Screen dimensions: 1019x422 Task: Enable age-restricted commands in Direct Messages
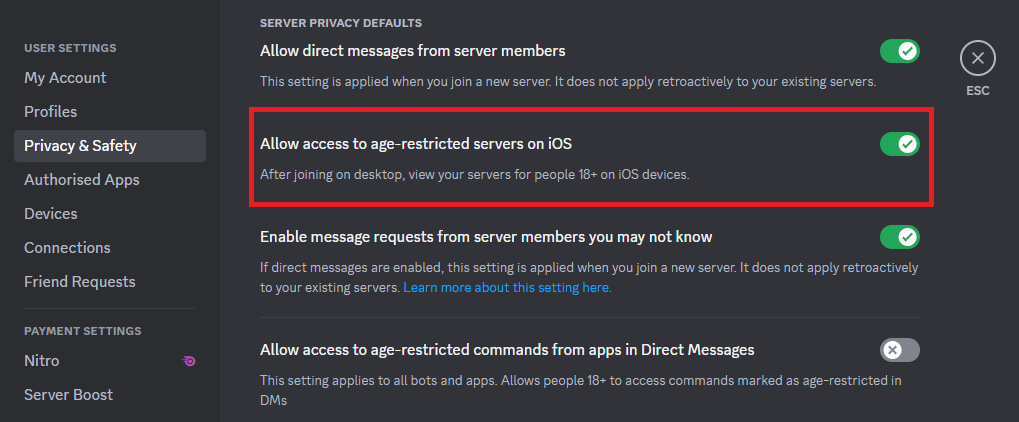pyautogui.click(x=899, y=350)
